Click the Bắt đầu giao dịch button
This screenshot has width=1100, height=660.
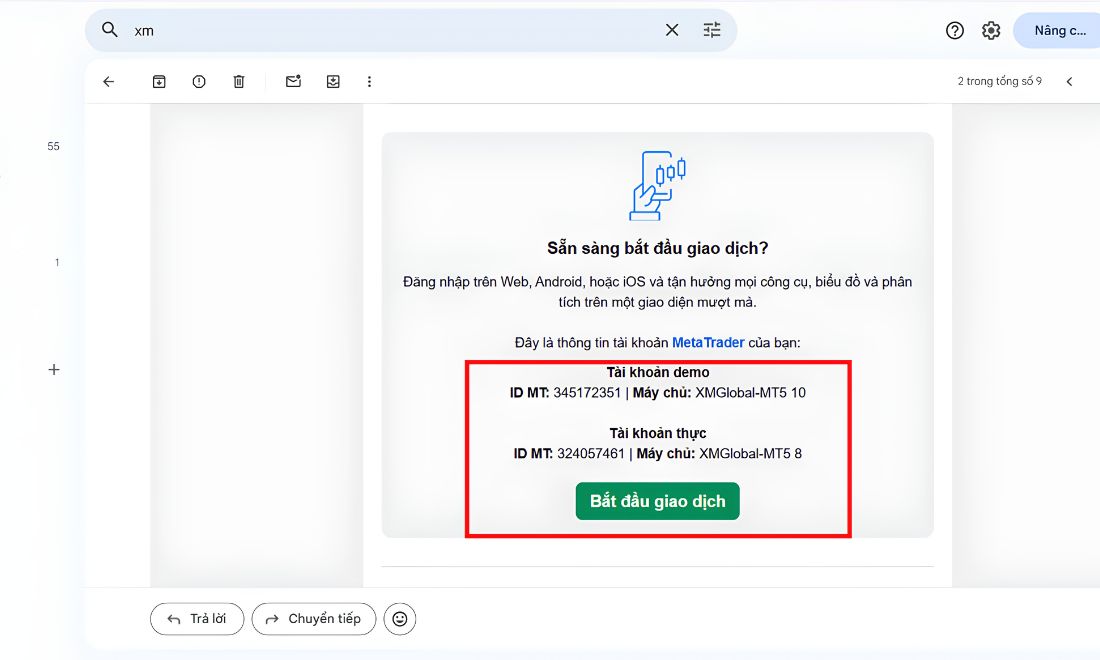coord(657,501)
